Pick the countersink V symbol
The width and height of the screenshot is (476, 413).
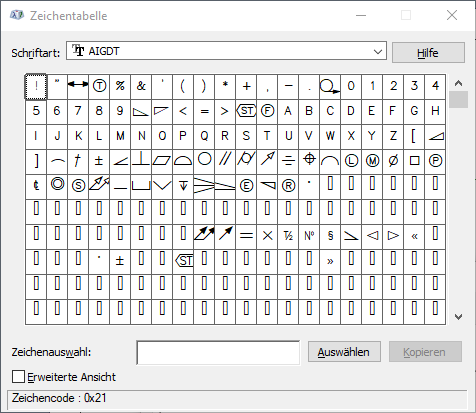[162, 186]
